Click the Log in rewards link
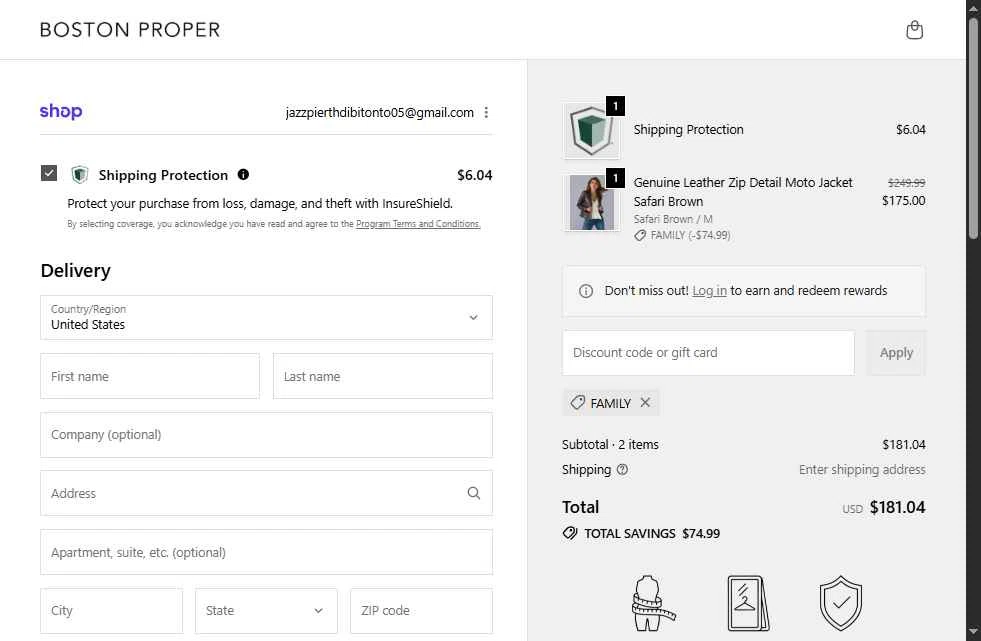This screenshot has width=981, height=641. coord(709,291)
